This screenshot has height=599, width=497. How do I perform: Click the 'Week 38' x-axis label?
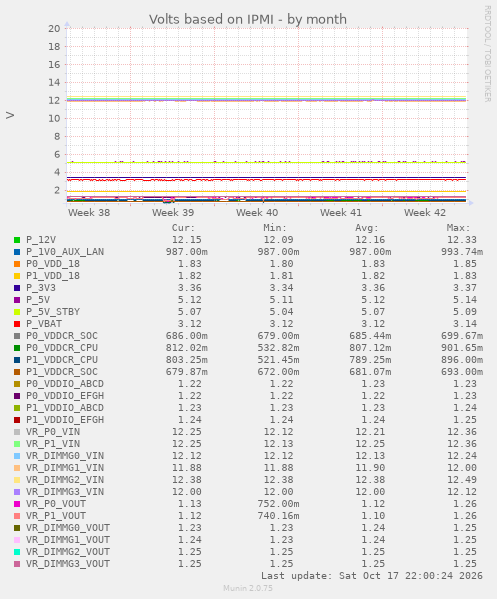coord(89,213)
